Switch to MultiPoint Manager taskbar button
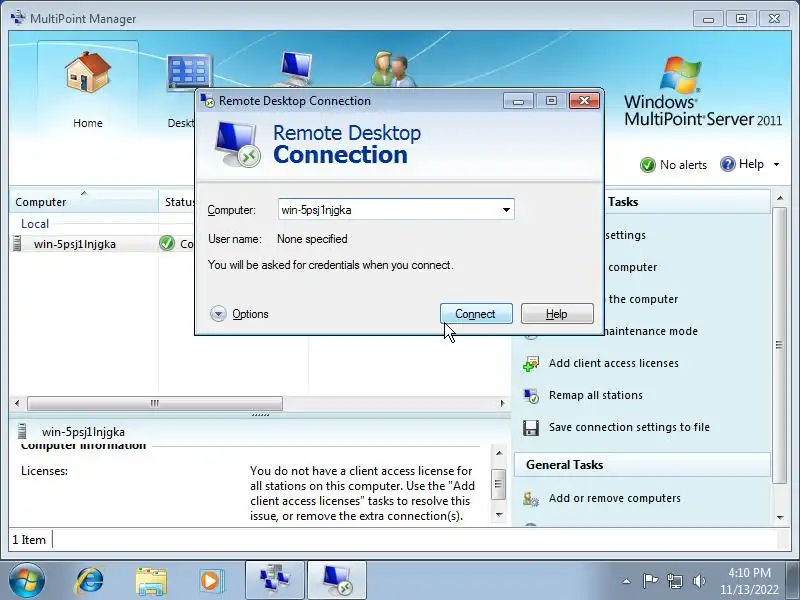800x600 pixels. (x=275, y=580)
